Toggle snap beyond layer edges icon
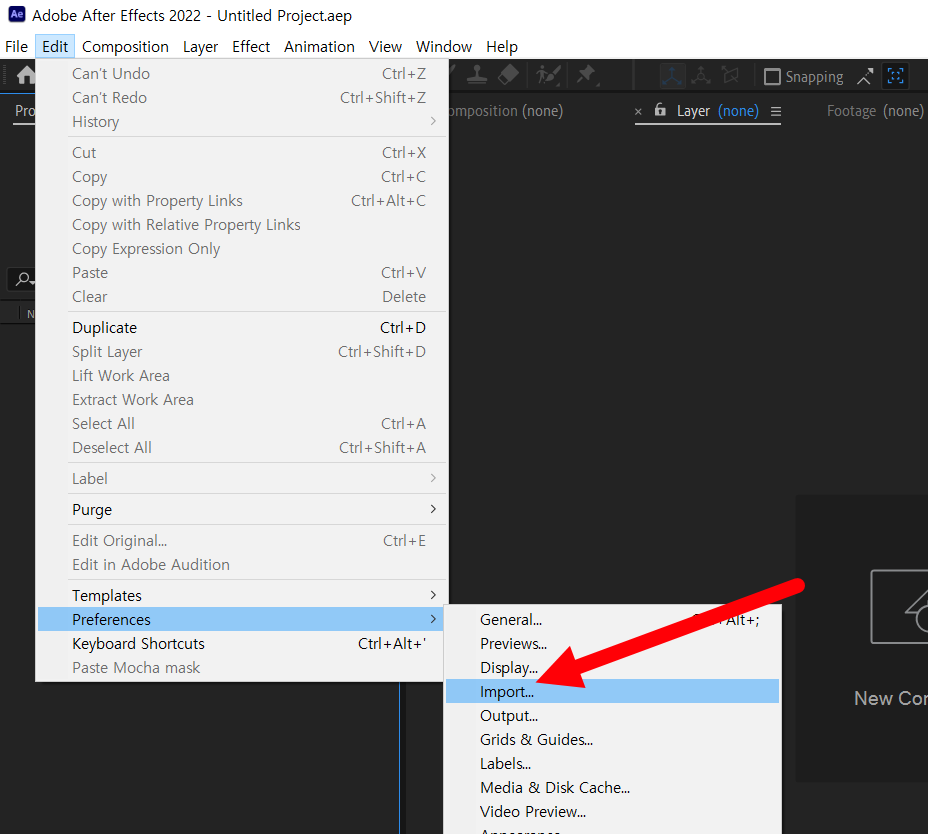 click(865, 76)
